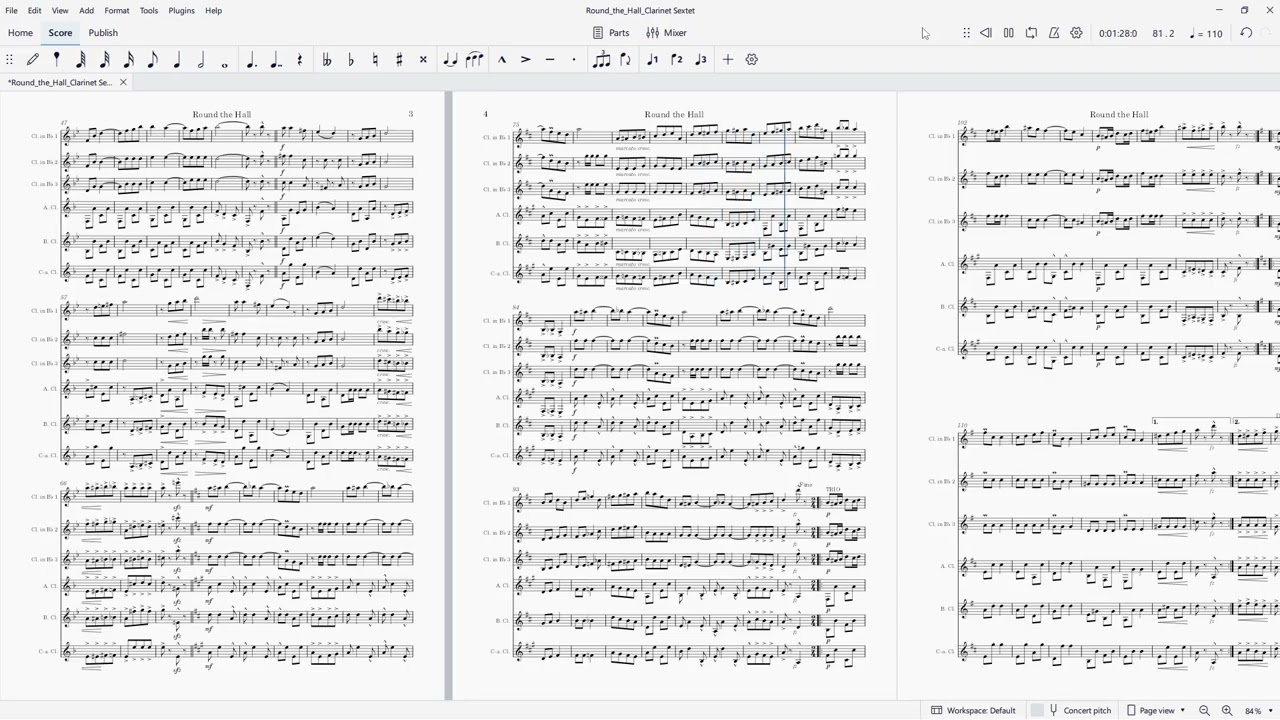Toggle the double flat accidental
The height and width of the screenshot is (720, 1280).
[x=326, y=60]
